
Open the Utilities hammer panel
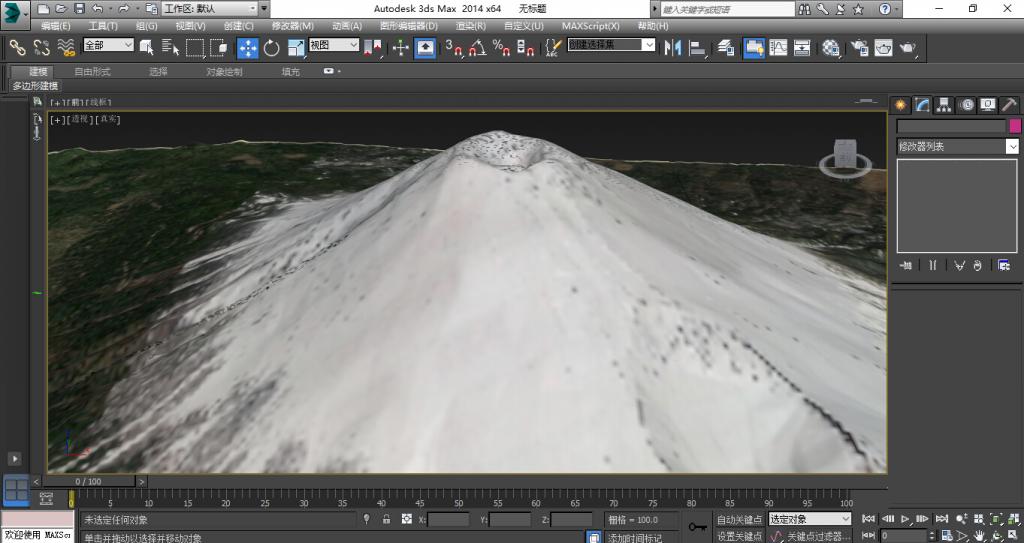1010,105
